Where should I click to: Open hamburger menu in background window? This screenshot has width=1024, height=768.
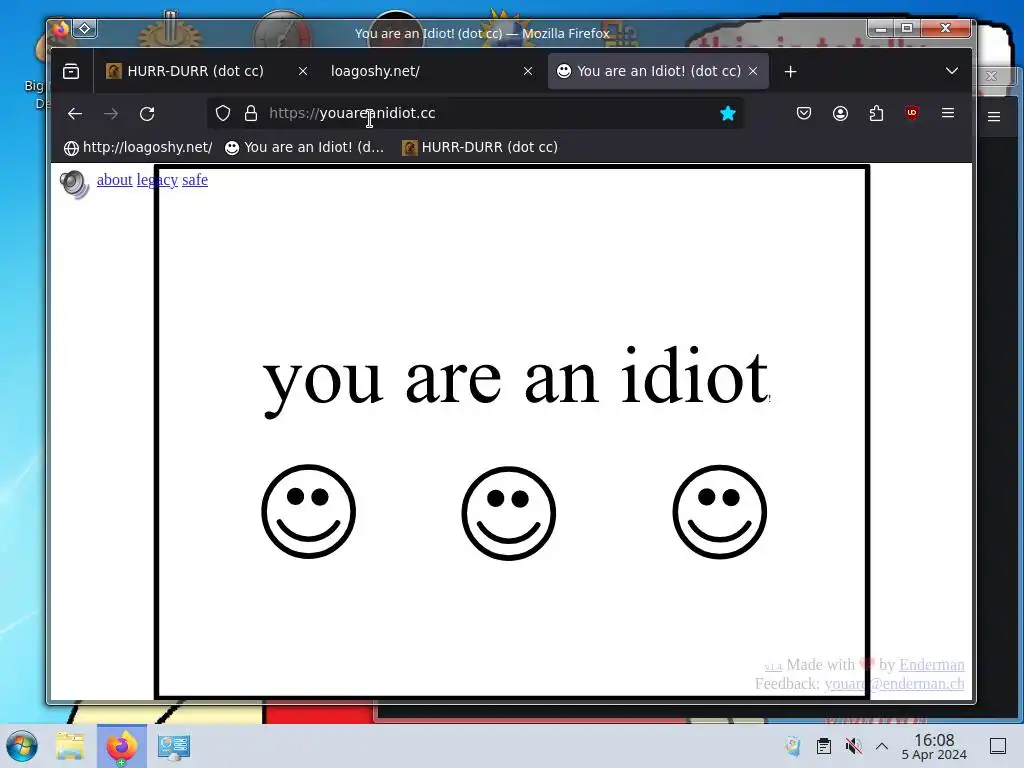[994, 117]
